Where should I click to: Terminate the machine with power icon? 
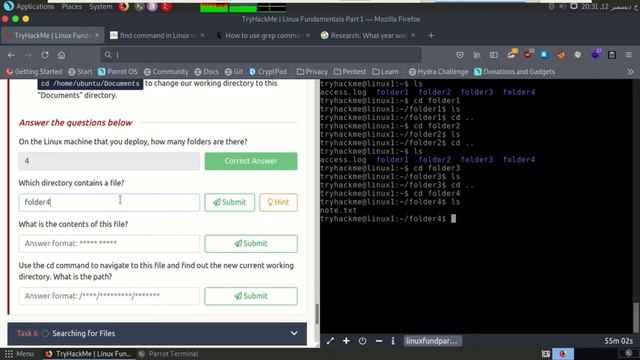[x=362, y=341]
